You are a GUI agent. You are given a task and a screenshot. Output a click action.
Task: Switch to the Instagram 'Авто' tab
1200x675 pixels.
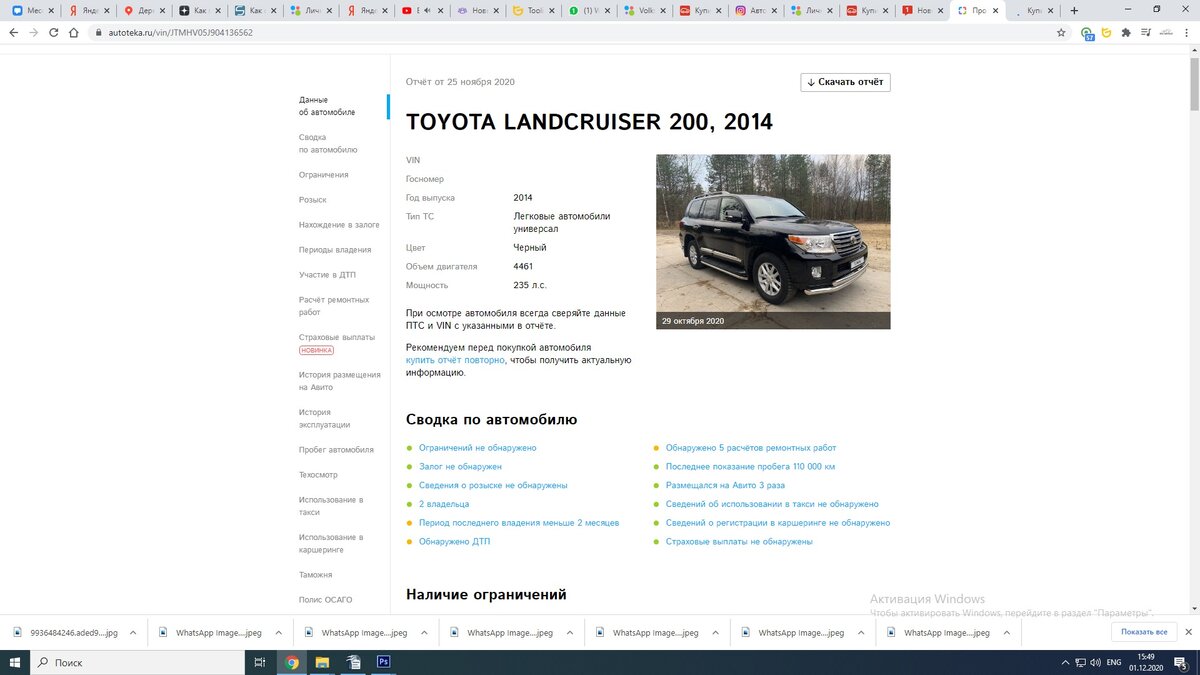pyautogui.click(x=755, y=10)
